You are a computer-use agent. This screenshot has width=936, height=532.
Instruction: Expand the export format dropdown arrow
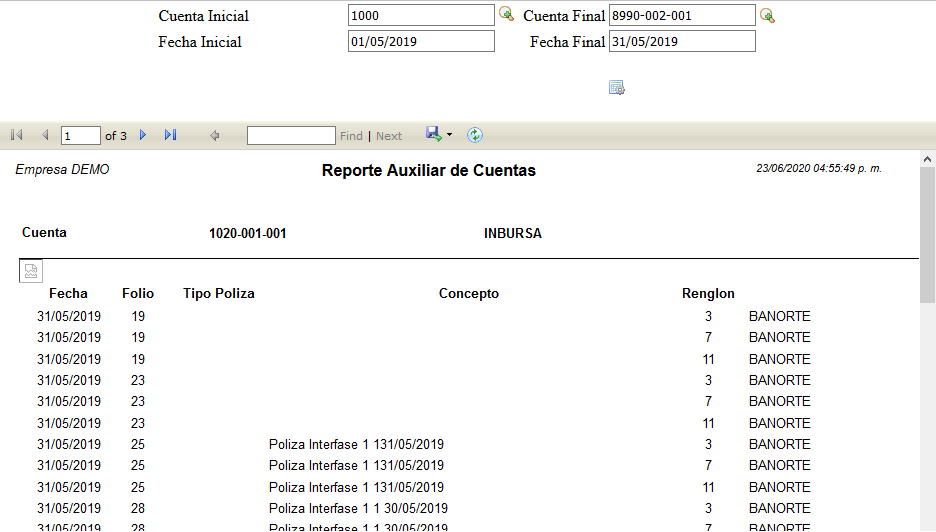point(449,135)
